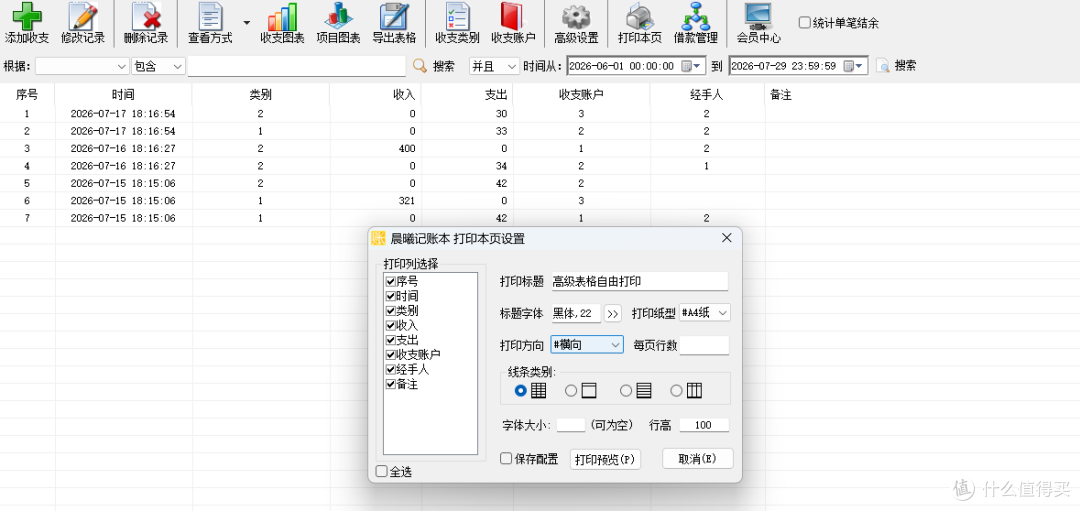The width and height of the screenshot is (1080, 511).
Task: Toggle 统计单笔结余 checkbox
Action: pyautogui.click(x=804, y=23)
